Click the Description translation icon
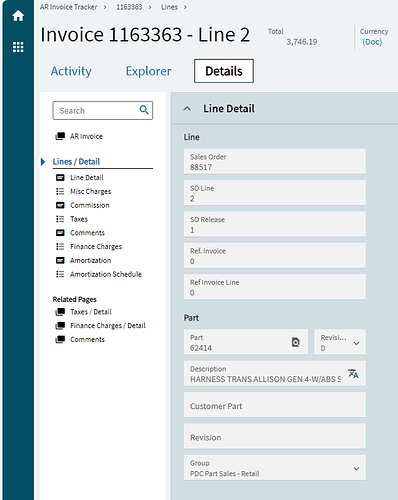Image resolution: width=398 pixels, height=500 pixels. (x=353, y=374)
